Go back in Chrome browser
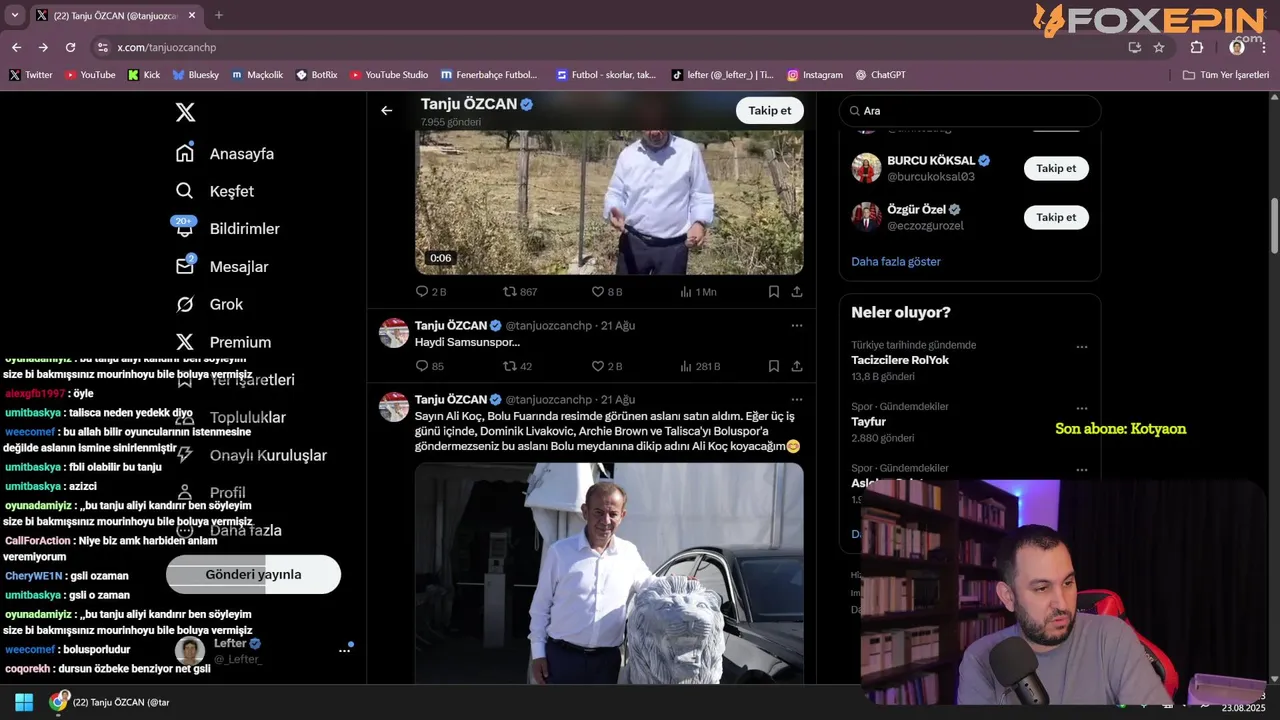 [x=16, y=47]
